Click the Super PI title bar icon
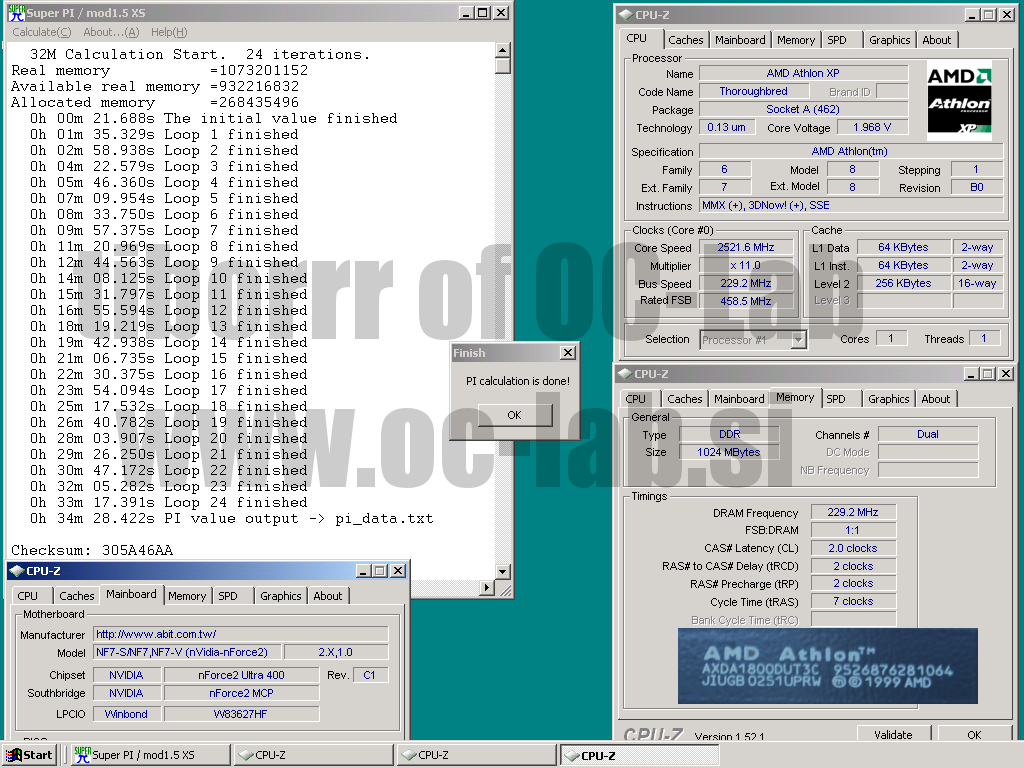Image resolution: width=1024 pixels, height=768 pixels. 16,12
